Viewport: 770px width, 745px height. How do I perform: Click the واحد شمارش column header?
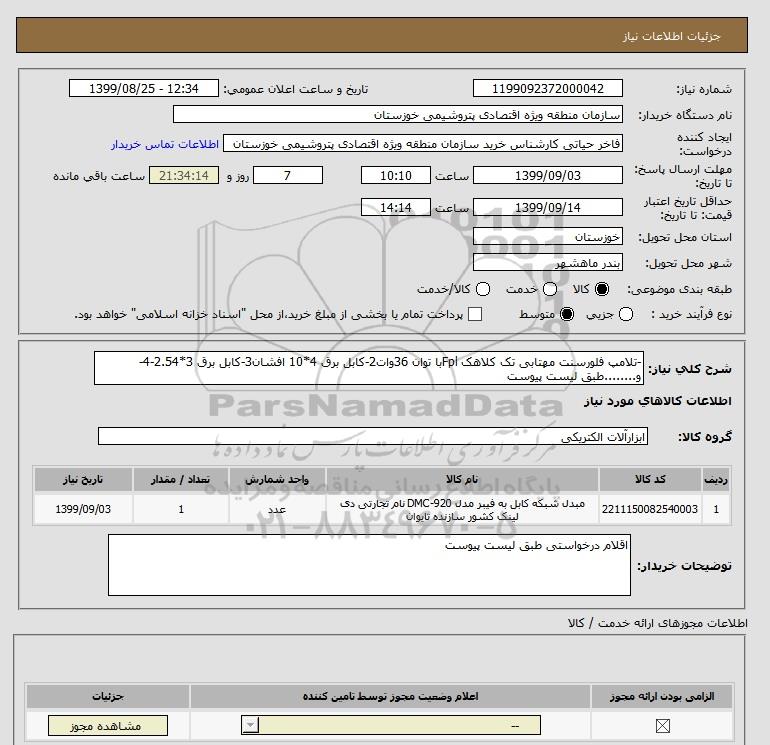click(277, 479)
